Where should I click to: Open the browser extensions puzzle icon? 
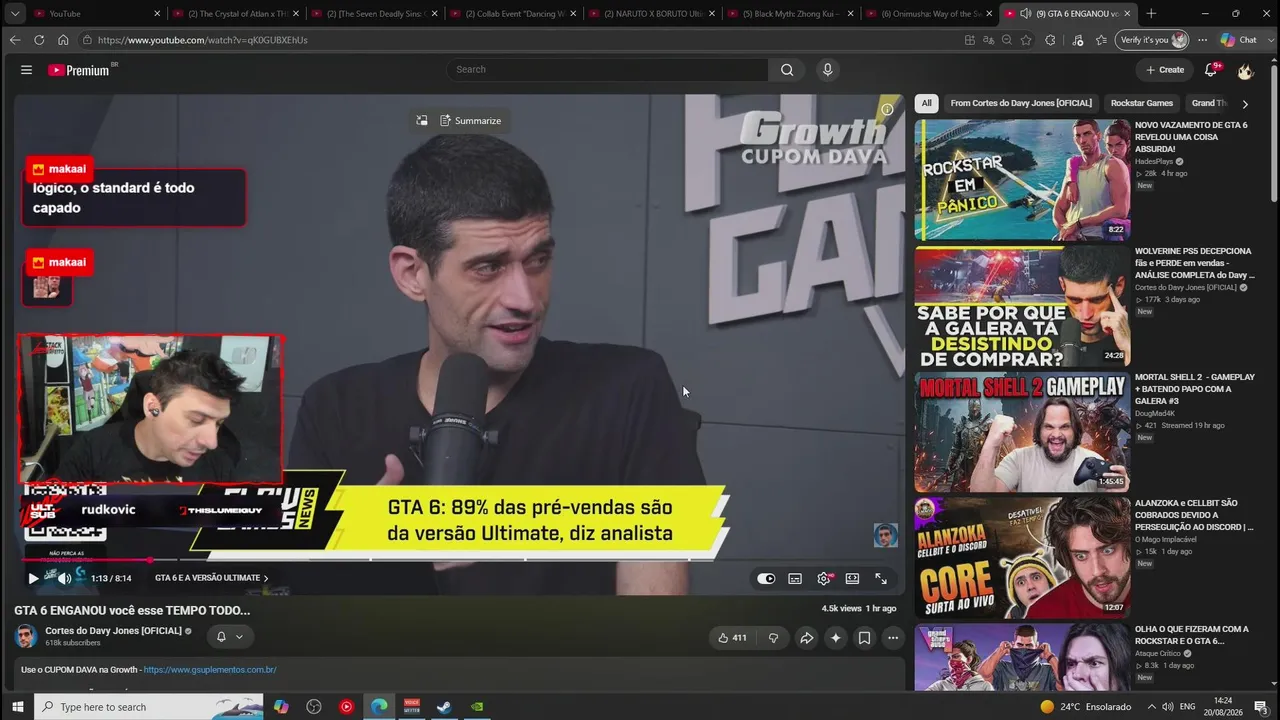(x=1050, y=40)
